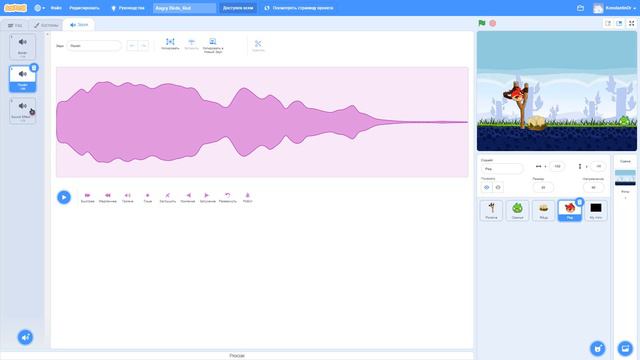
Task: Edit the sprite direction field
Action: tap(593, 187)
